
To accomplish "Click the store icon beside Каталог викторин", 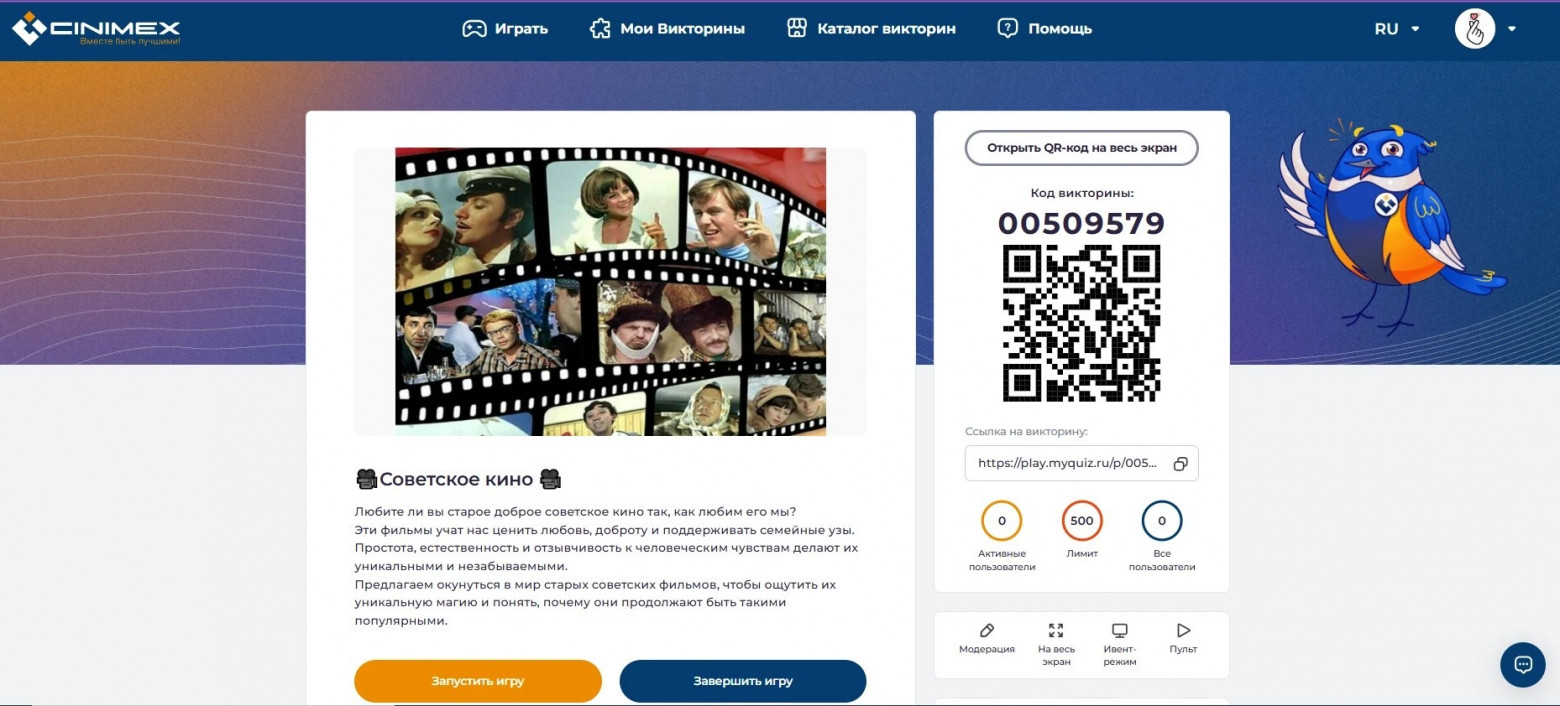I will point(796,28).
